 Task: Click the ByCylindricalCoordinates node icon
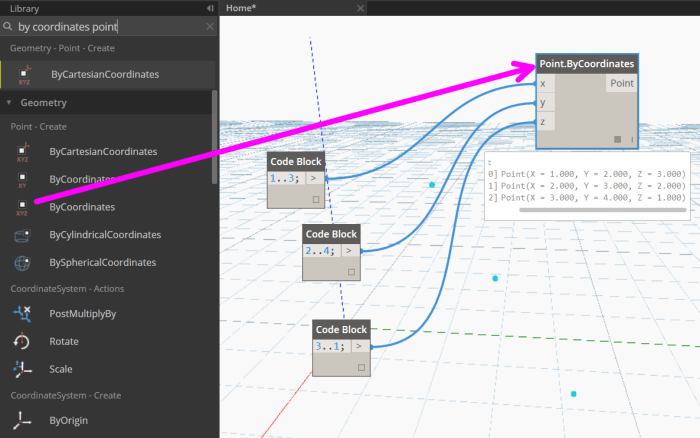pyautogui.click(x=22, y=235)
